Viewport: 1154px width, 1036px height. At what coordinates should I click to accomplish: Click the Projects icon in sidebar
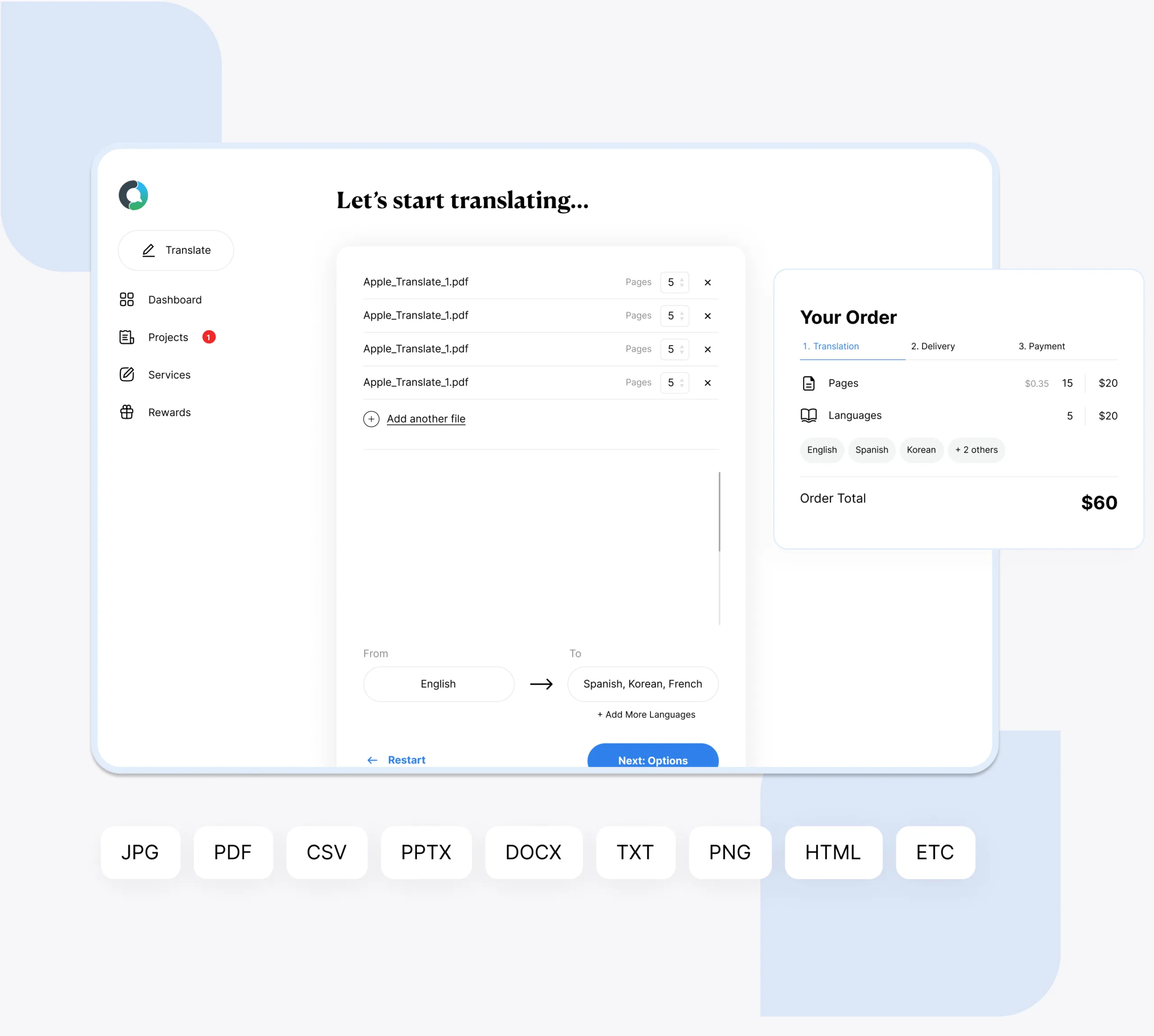coord(127,337)
